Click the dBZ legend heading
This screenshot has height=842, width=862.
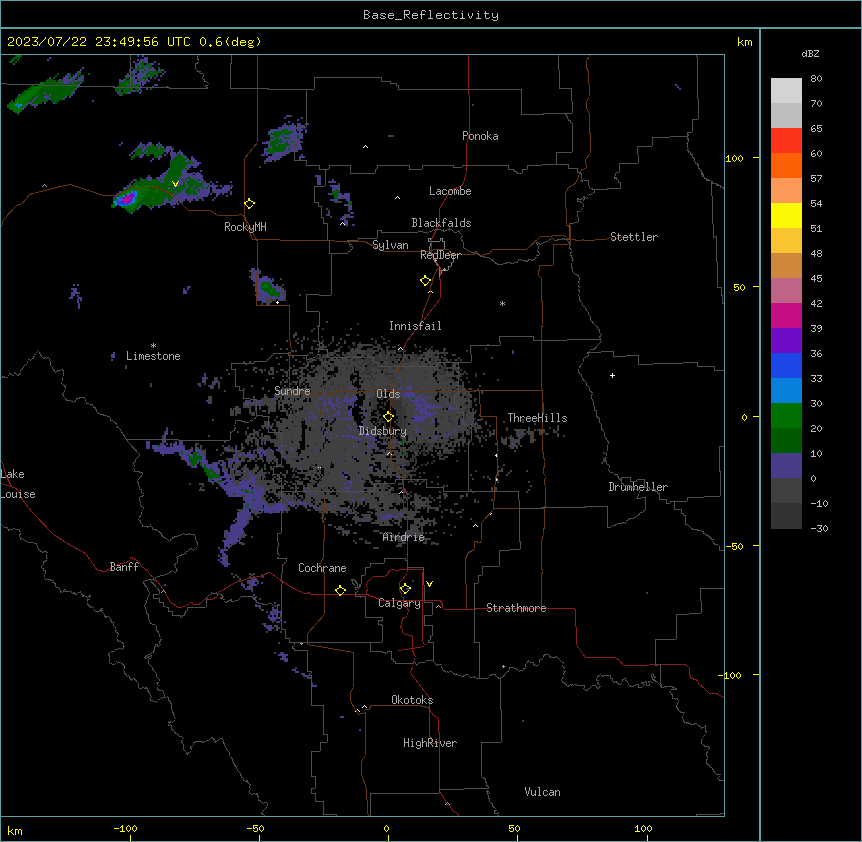click(810, 54)
